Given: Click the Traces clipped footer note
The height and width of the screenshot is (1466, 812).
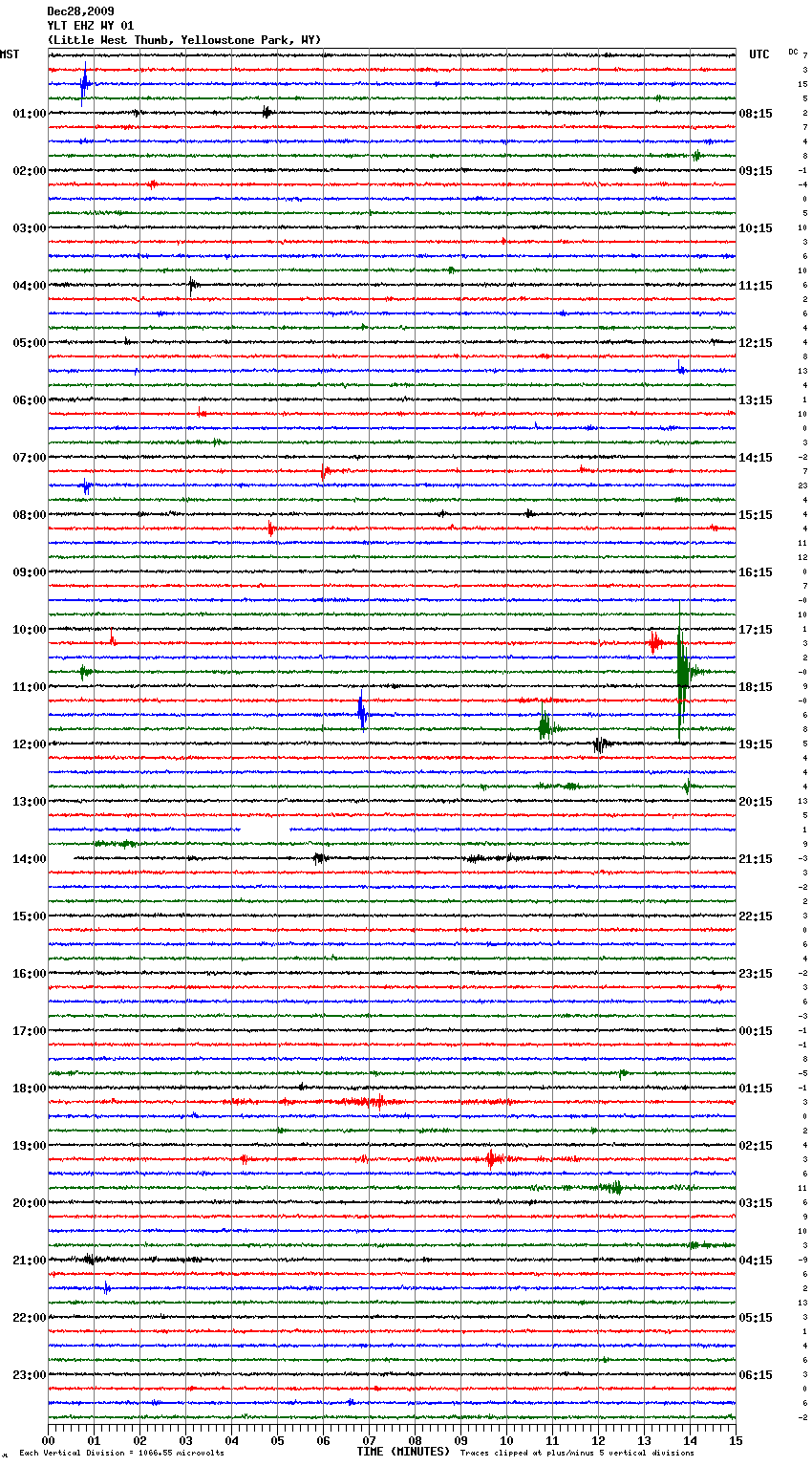Looking at the screenshot, I should point(577,1454).
